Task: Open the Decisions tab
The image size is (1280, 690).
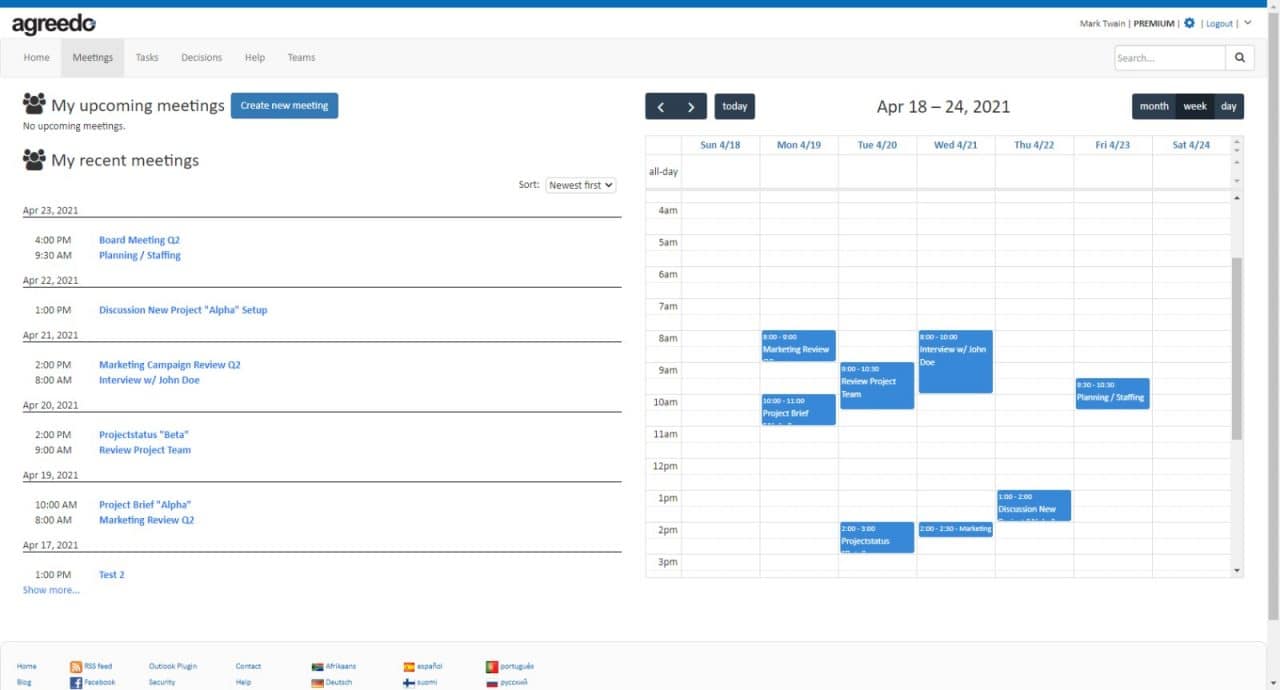Action: (x=201, y=57)
